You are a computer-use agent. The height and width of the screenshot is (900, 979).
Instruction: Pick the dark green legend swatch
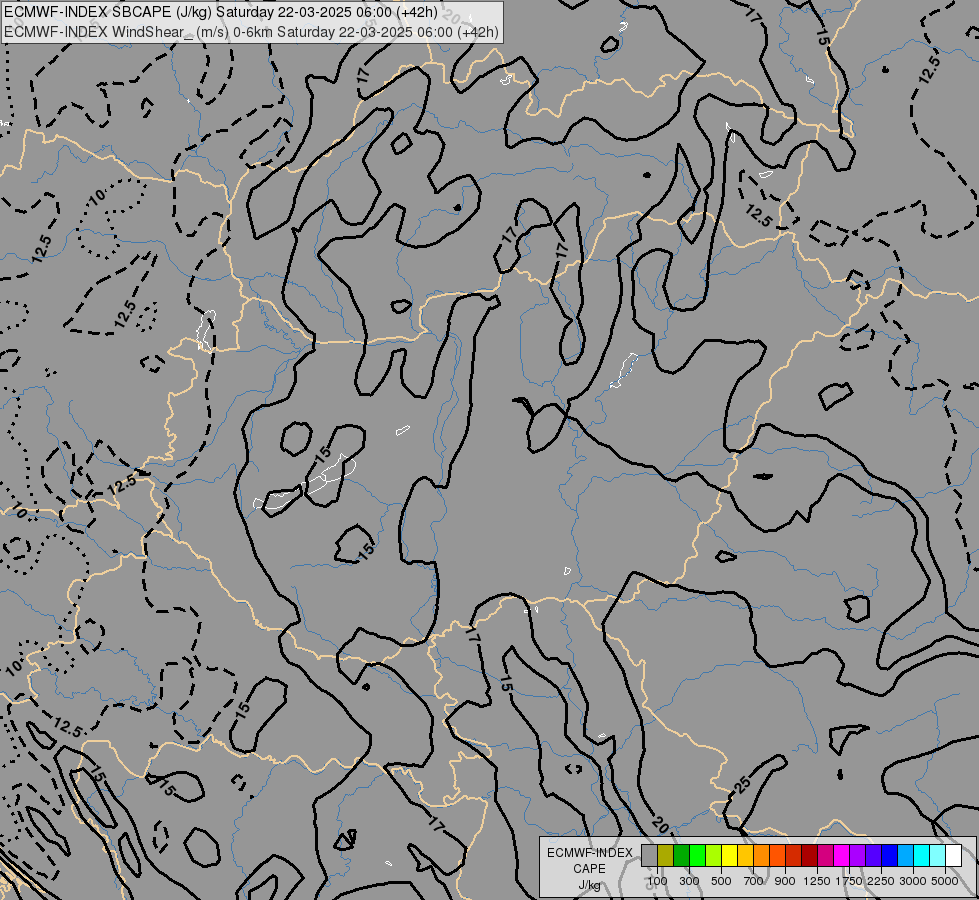pyautogui.click(x=682, y=855)
